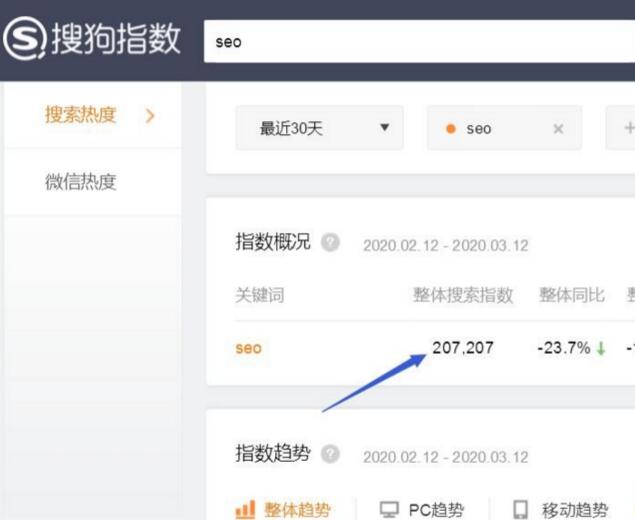Click the add keyword plus button

pyautogui.click(x=627, y=128)
